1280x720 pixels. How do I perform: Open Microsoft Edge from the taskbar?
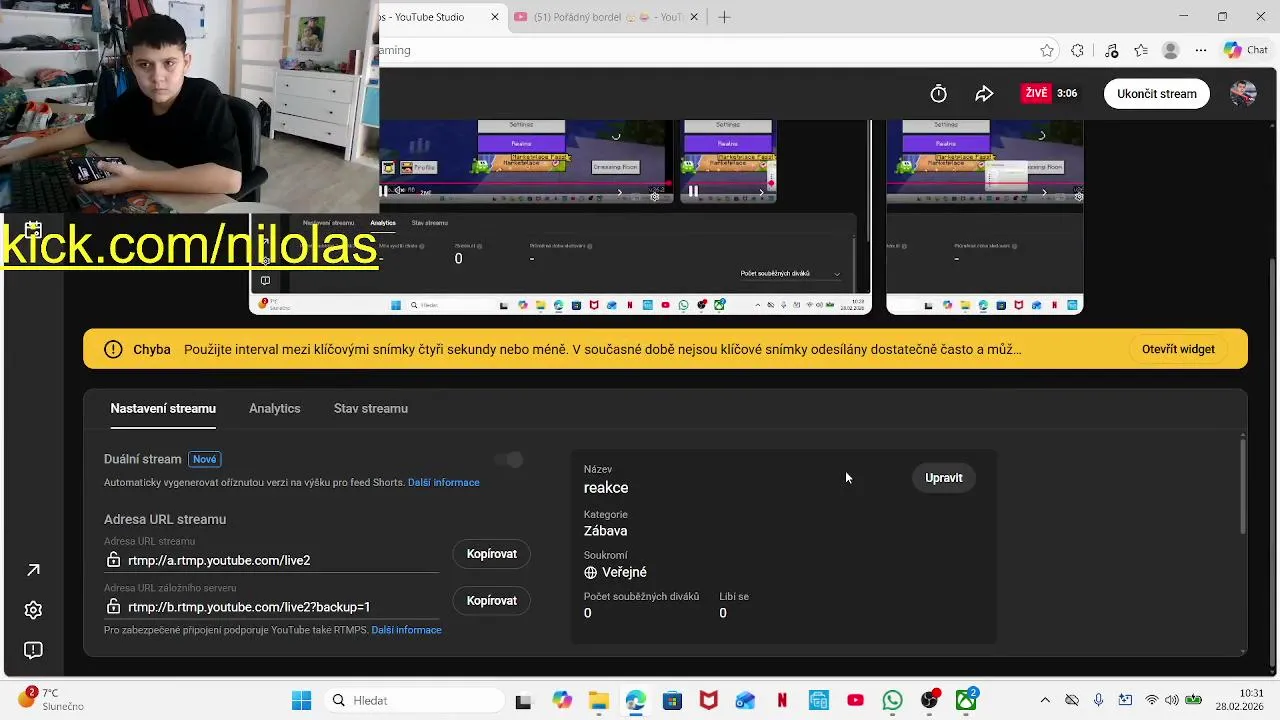(635, 701)
